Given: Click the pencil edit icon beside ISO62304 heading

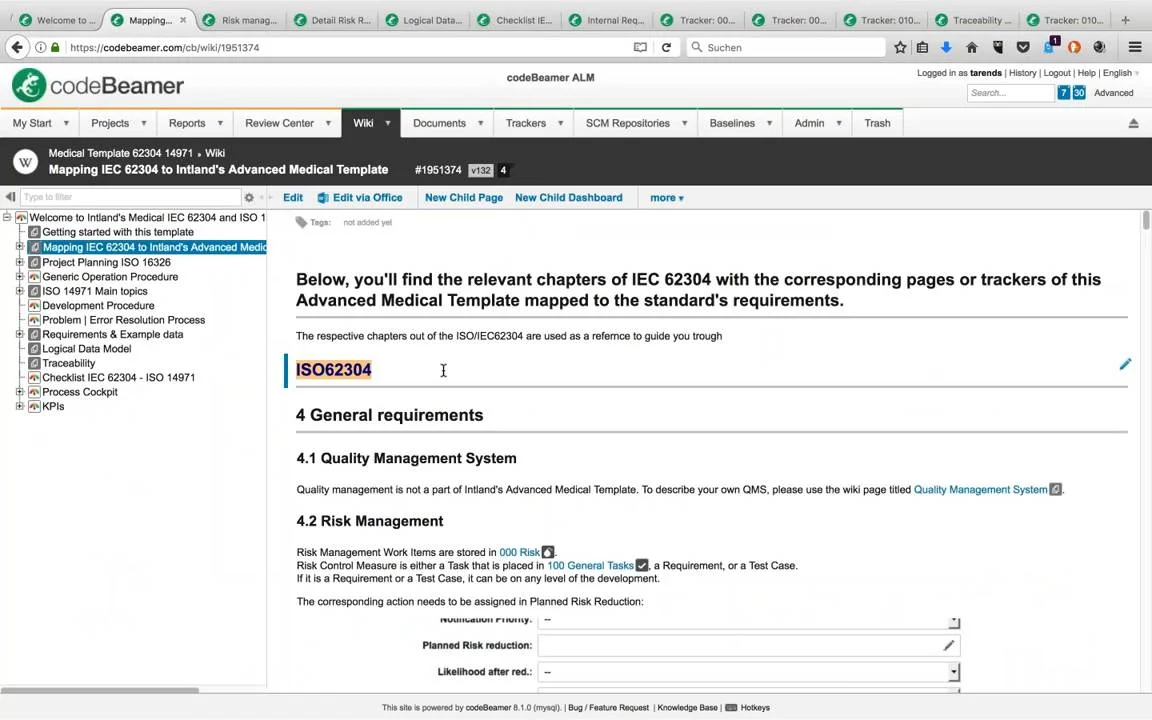Looking at the screenshot, I should tap(1125, 364).
